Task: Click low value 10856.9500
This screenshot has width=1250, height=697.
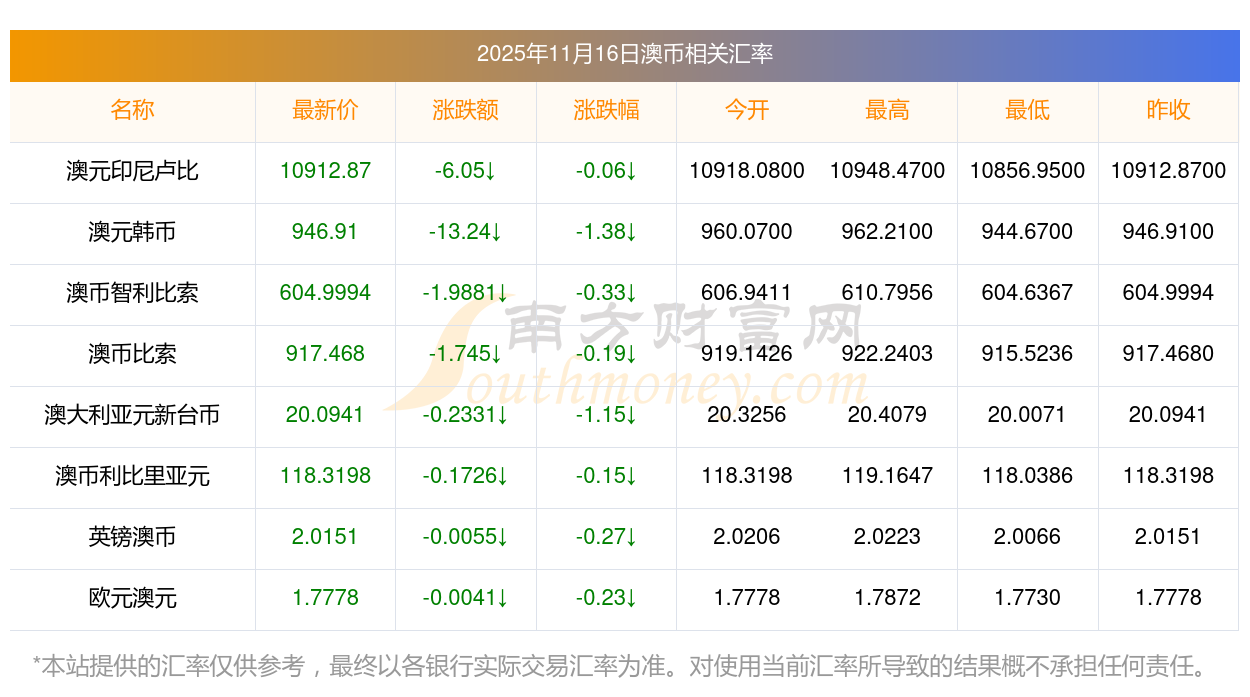Action: click(1028, 171)
